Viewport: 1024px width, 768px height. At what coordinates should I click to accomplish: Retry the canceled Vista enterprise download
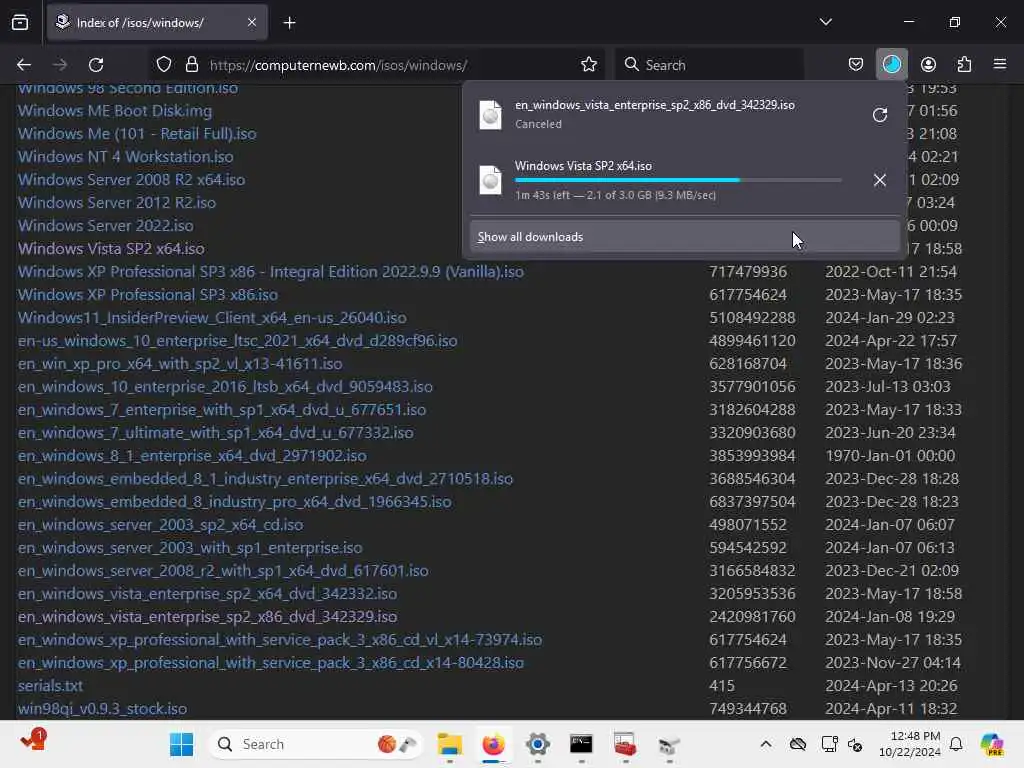point(880,115)
